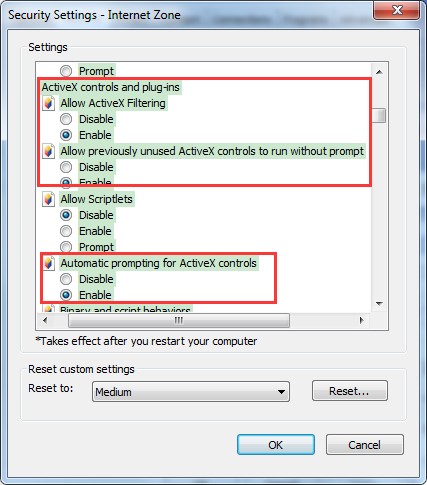Select Enable under Allow ActiveX Filtering
This screenshot has width=427, height=485.
[x=66, y=135]
